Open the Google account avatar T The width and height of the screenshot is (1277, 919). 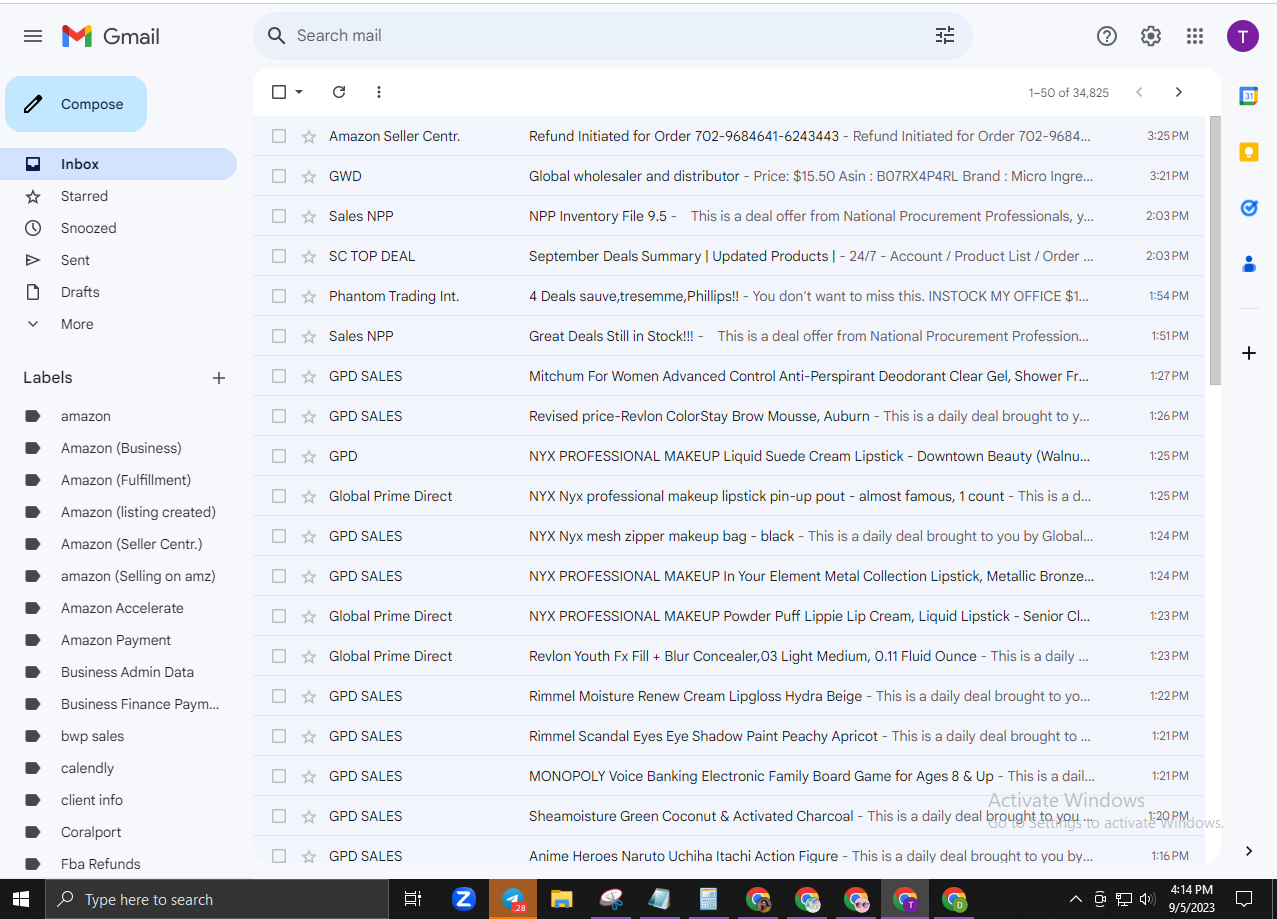tap(1243, 36)
